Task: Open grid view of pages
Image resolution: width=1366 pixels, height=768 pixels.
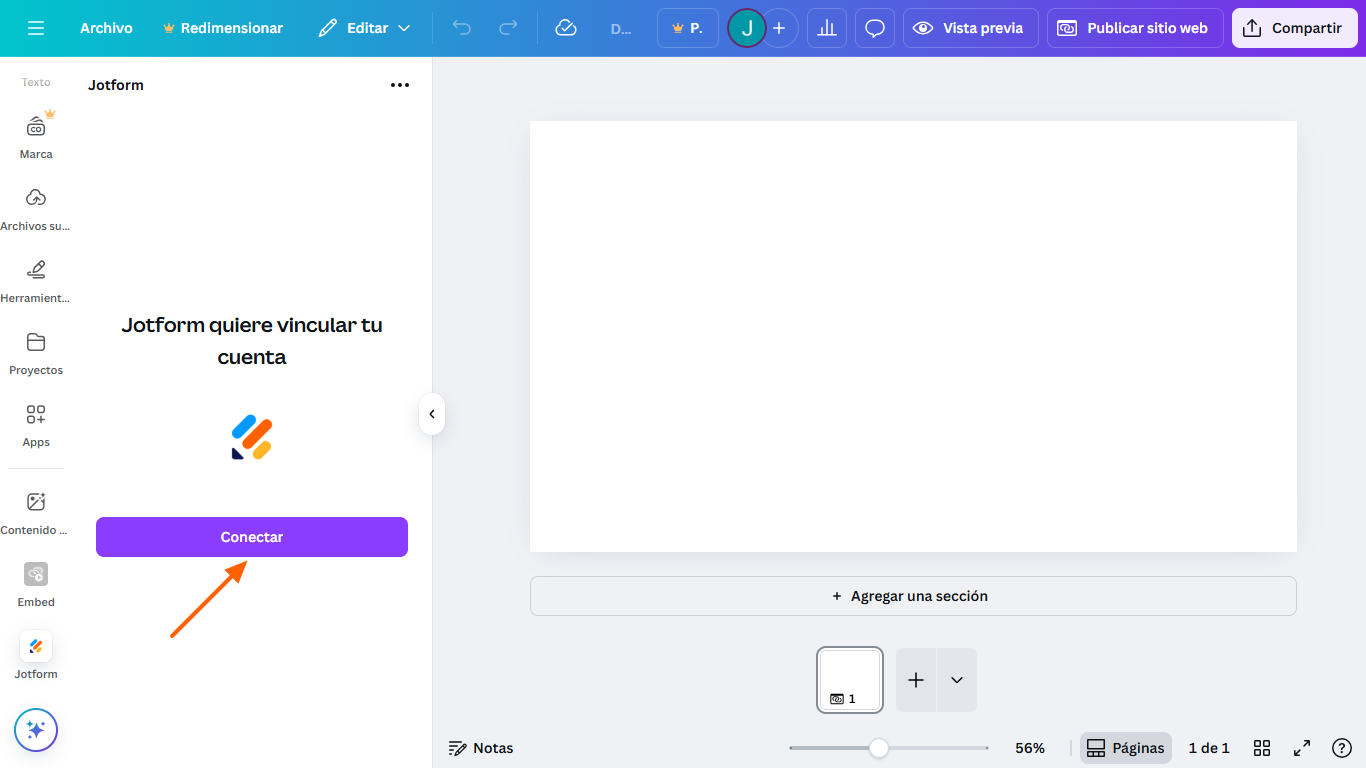Action: point(1262,748)
